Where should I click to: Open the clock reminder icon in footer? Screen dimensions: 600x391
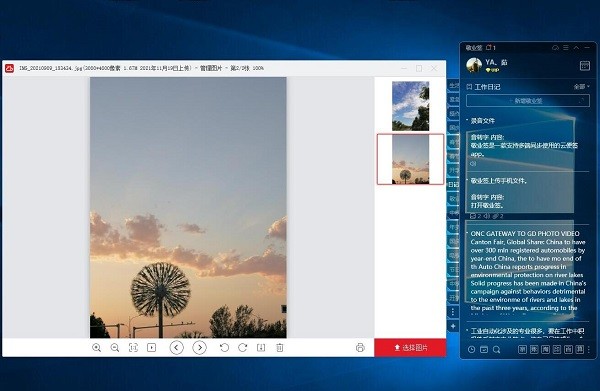point(471,350)
